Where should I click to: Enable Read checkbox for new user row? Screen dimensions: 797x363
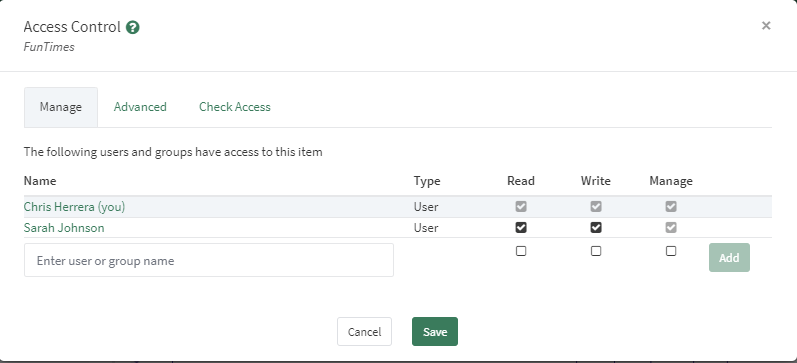tap(521, 251)
